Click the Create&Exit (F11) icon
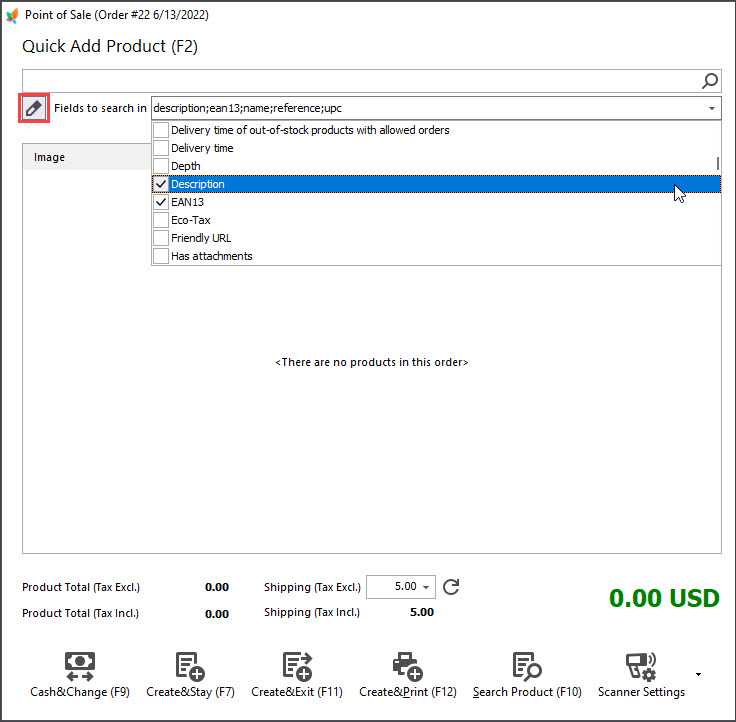Screen dimensions: 736x722 pyautogui.click(x=298, y=667)
